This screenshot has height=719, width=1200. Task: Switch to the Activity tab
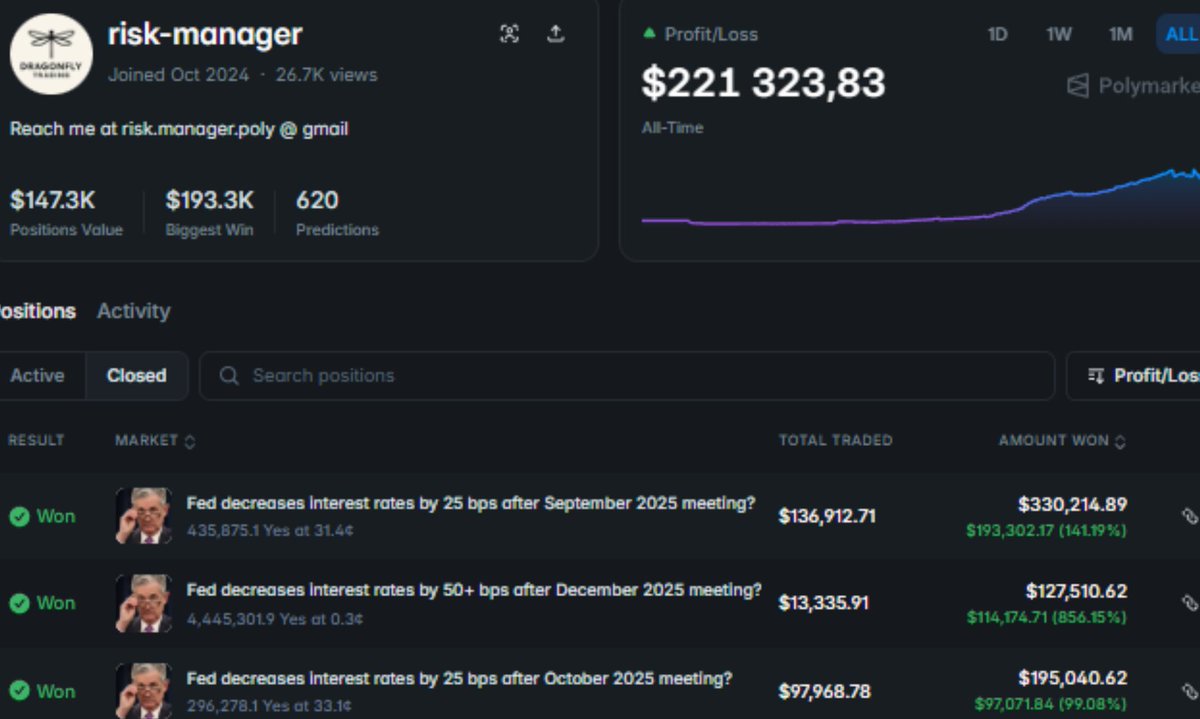[x=133, y=311]
